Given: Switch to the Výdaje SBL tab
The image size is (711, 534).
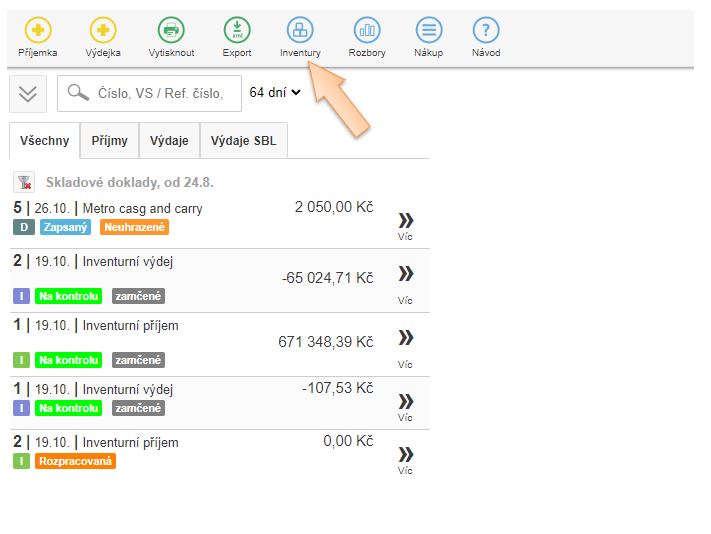Looking at the screenshot, I should click(x=244, y=141).
